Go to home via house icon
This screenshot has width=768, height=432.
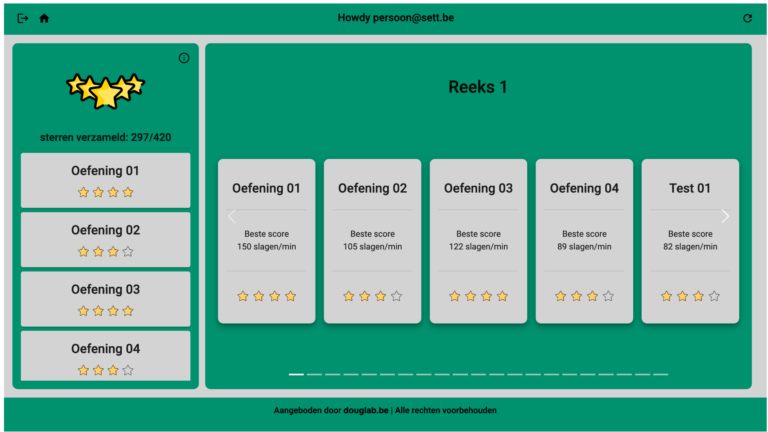pos(44,18)
